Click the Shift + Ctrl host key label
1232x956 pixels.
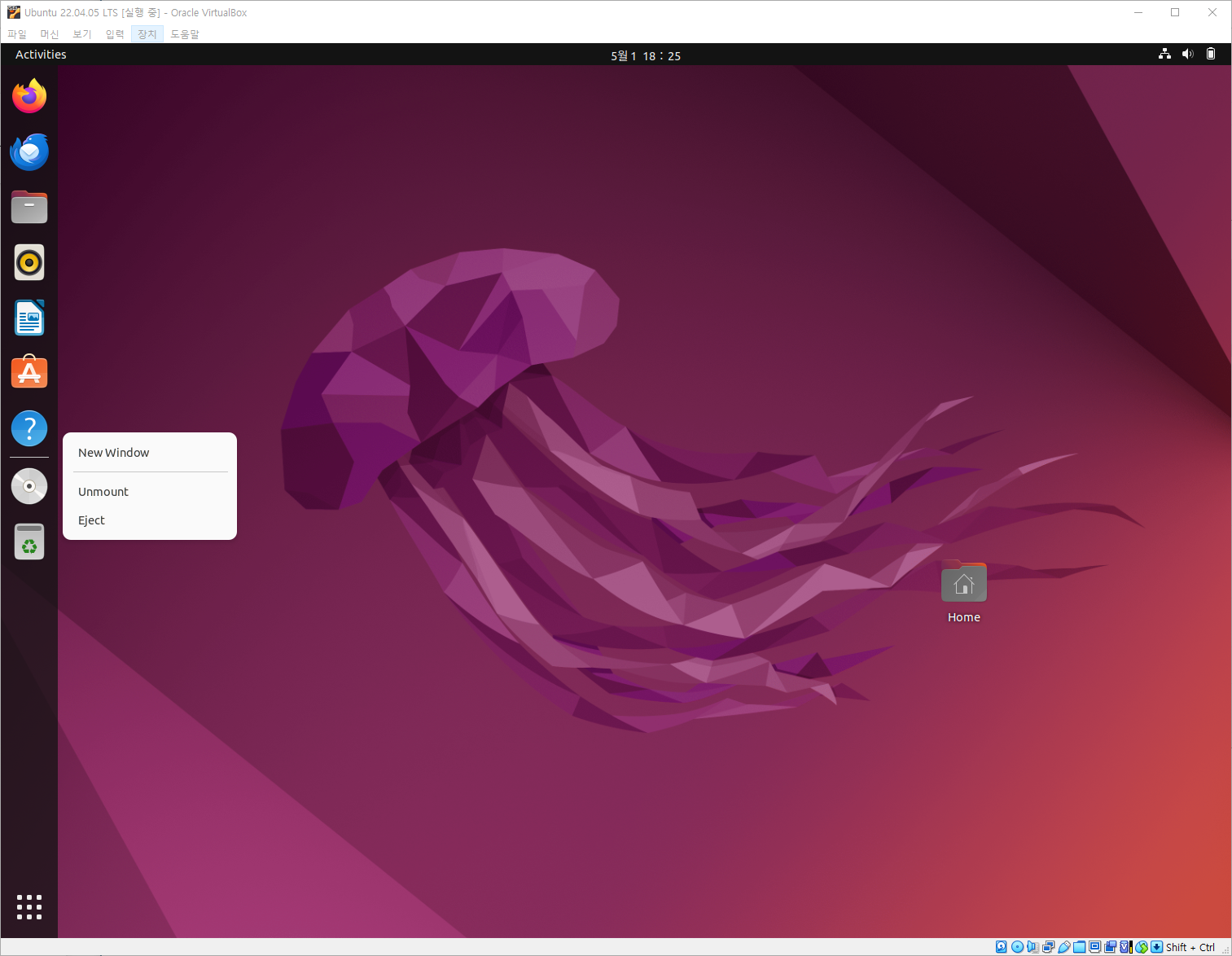coord(1190,947)
